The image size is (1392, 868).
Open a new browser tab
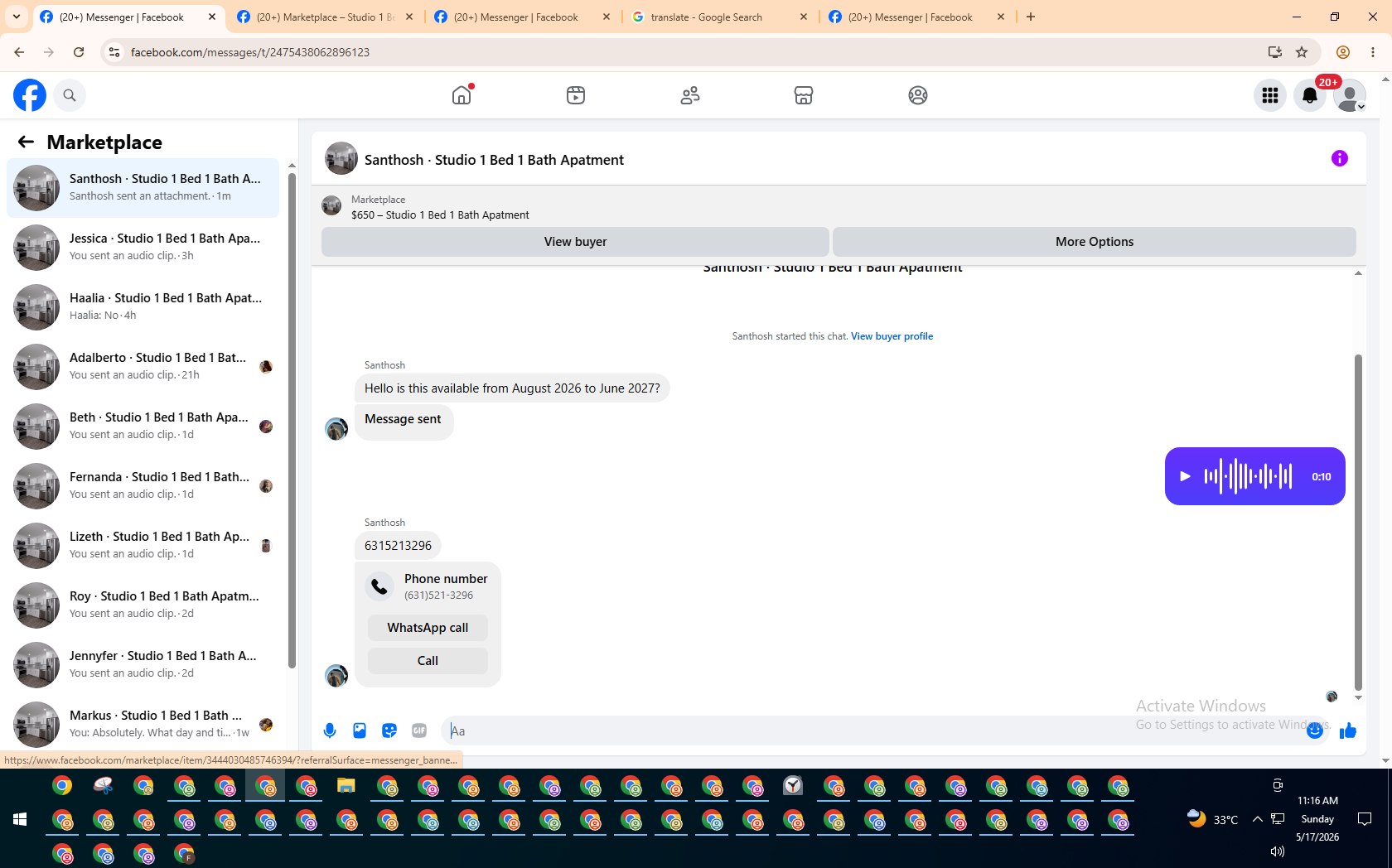click(x=1031, y=17)
